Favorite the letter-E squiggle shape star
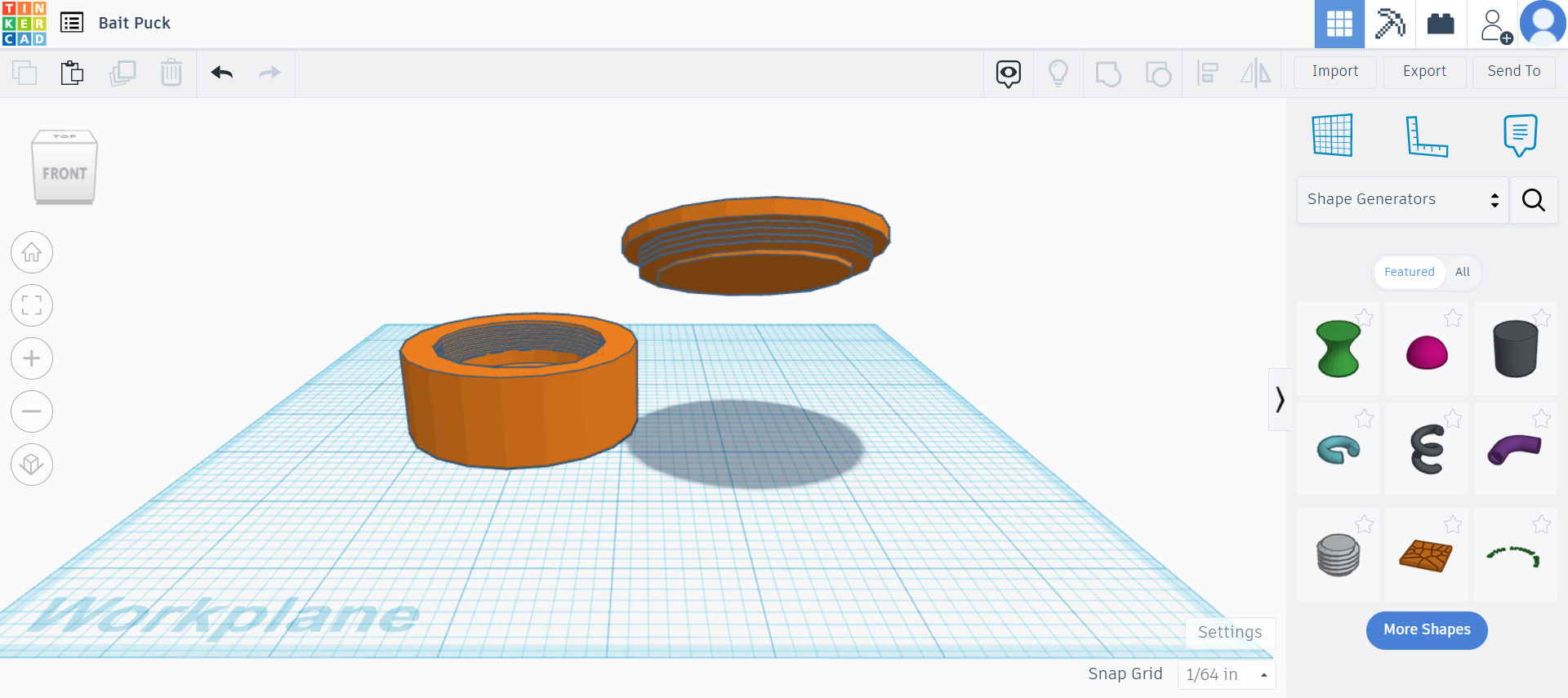Screen dimensions: 1568x698 pos(1453,419)
